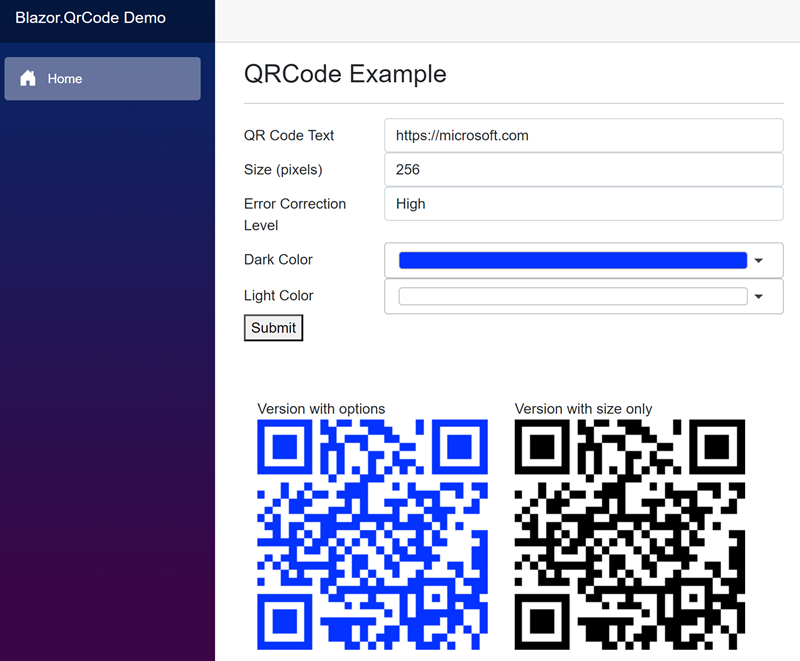Screen dimensions: 800x661
Task: Click the 'Light Color' label
Action: tap(279, 296)
